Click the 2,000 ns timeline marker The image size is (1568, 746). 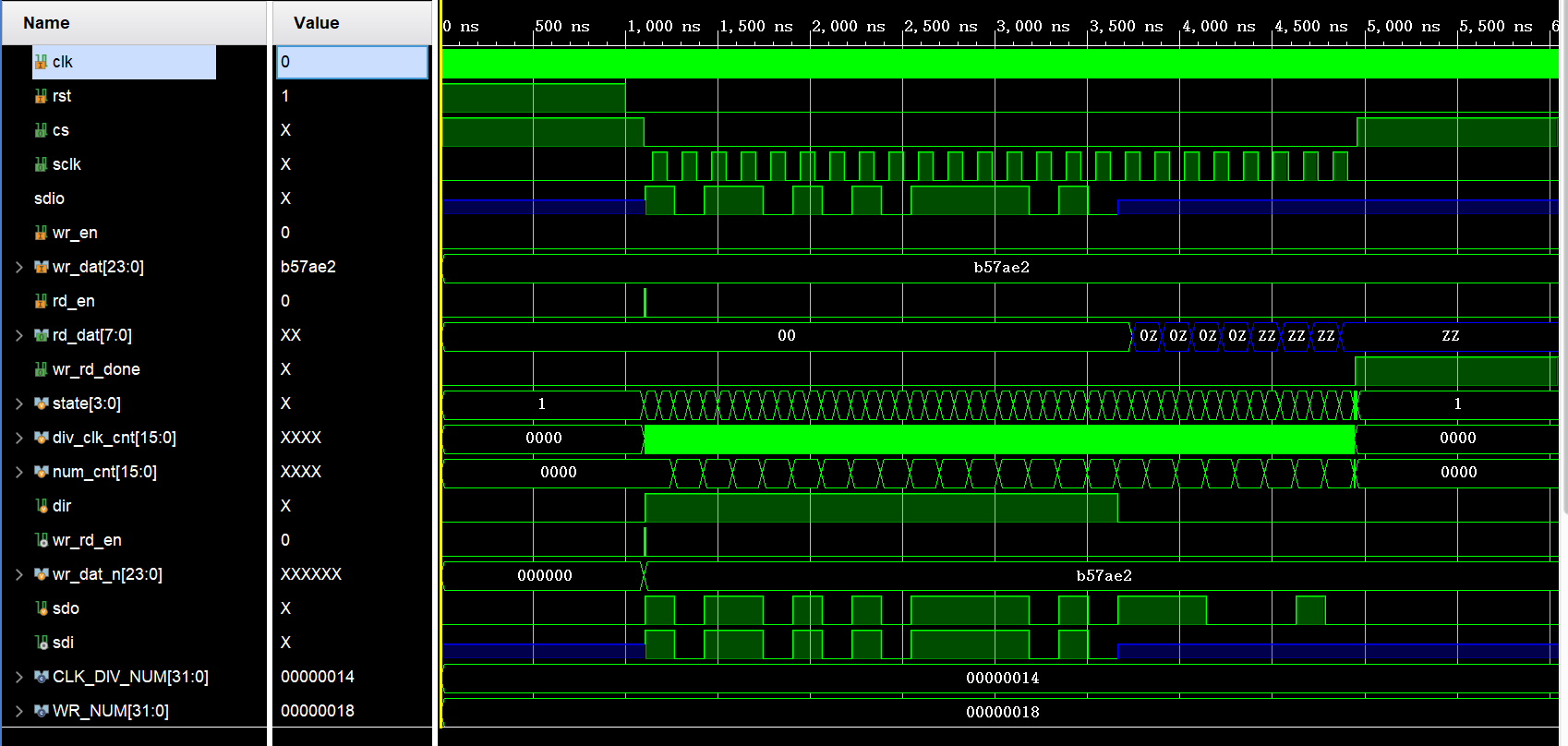pos(848,26)
